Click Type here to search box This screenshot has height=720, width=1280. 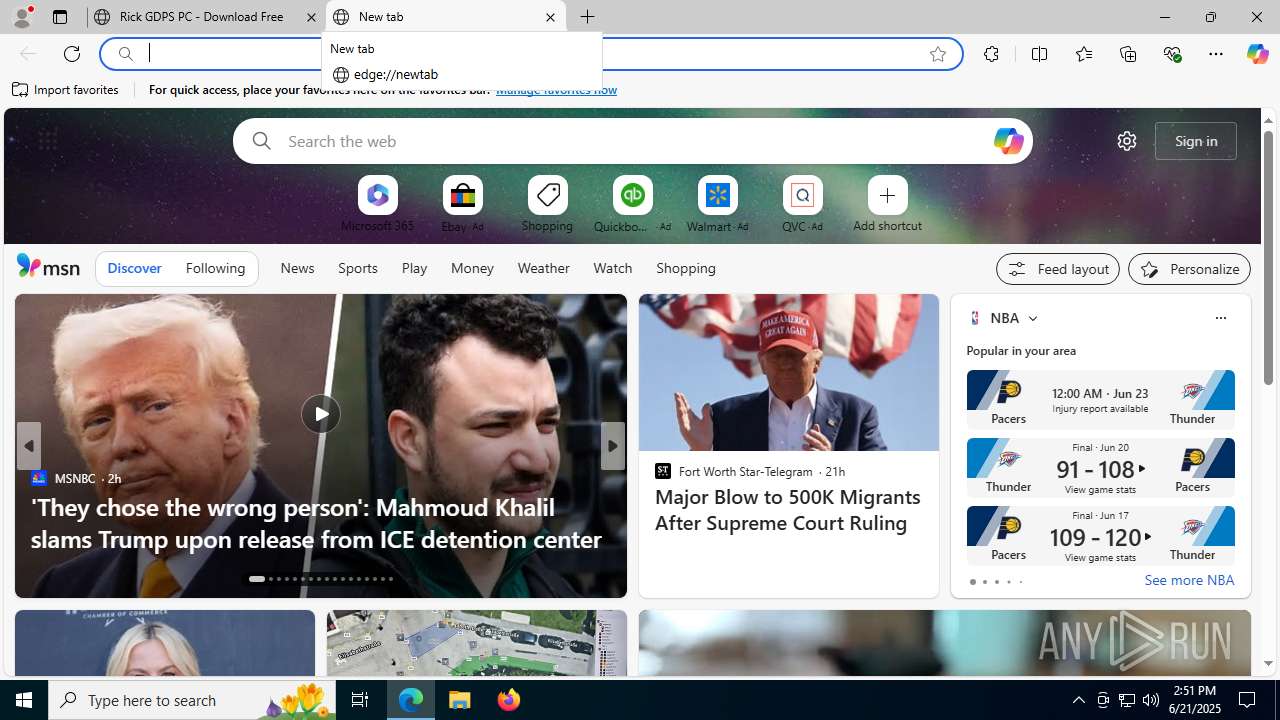[x=190, y=700]
